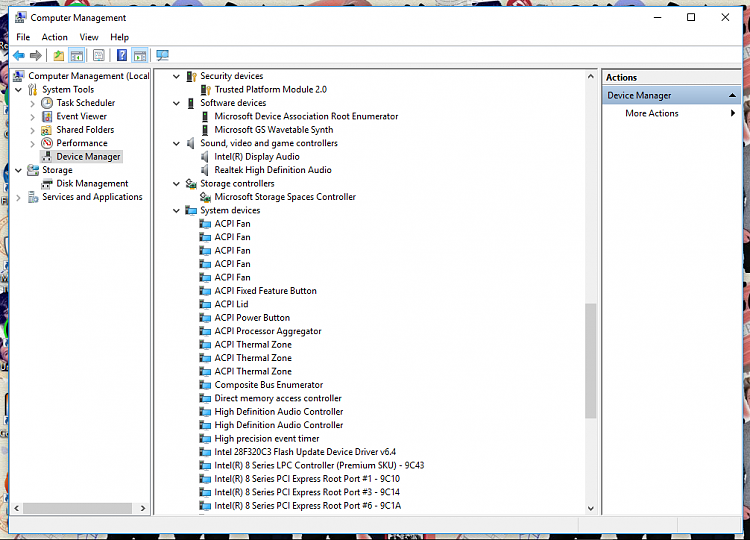This screenshot has width=750, height=540.
Task: Click the Performance icon
Action: pyautogui.click(x=47, y=143)
